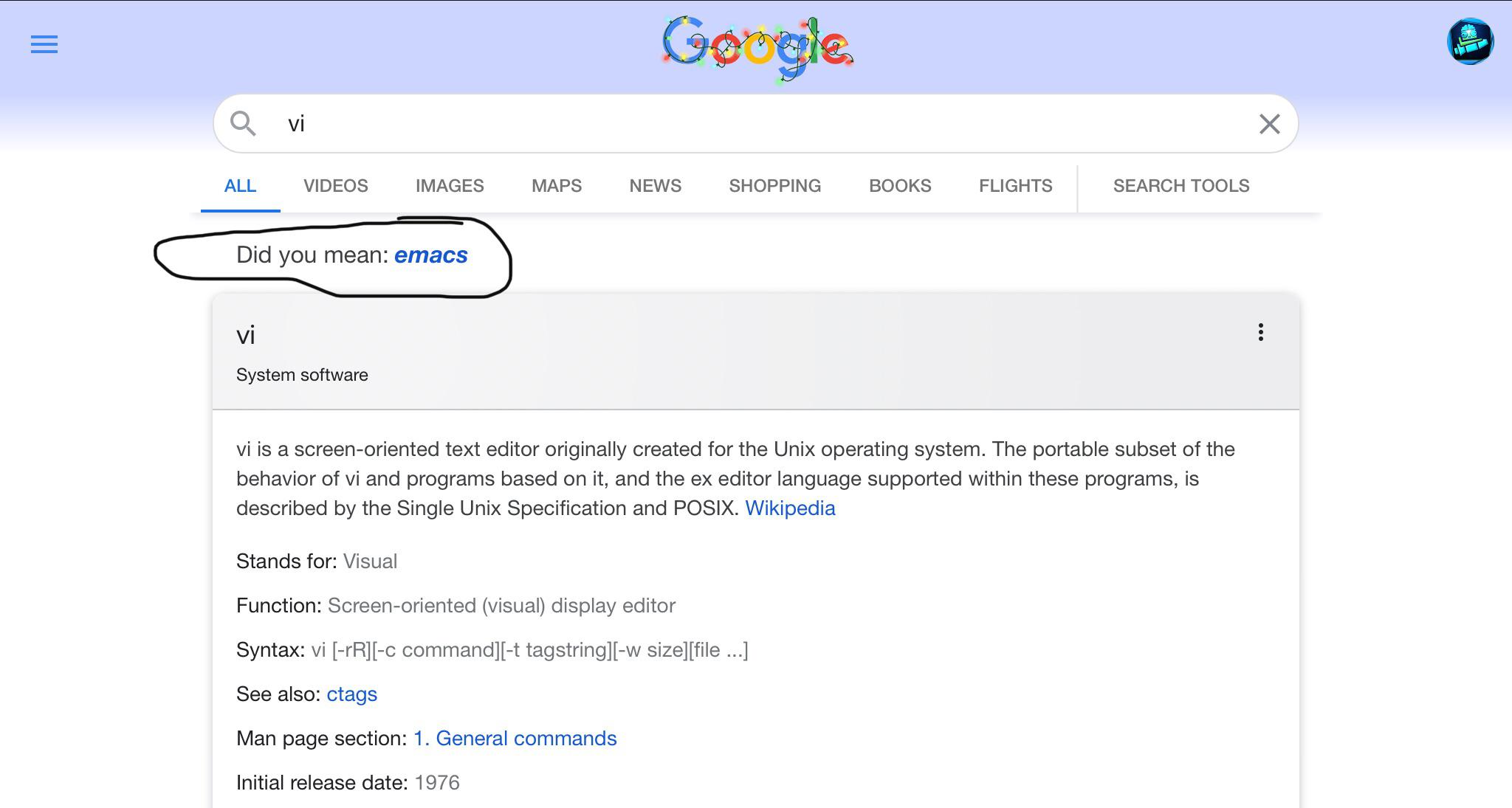Click the General commands man page link
The height and width of the screenshot is (808, 1512).
tap(515, 738)
